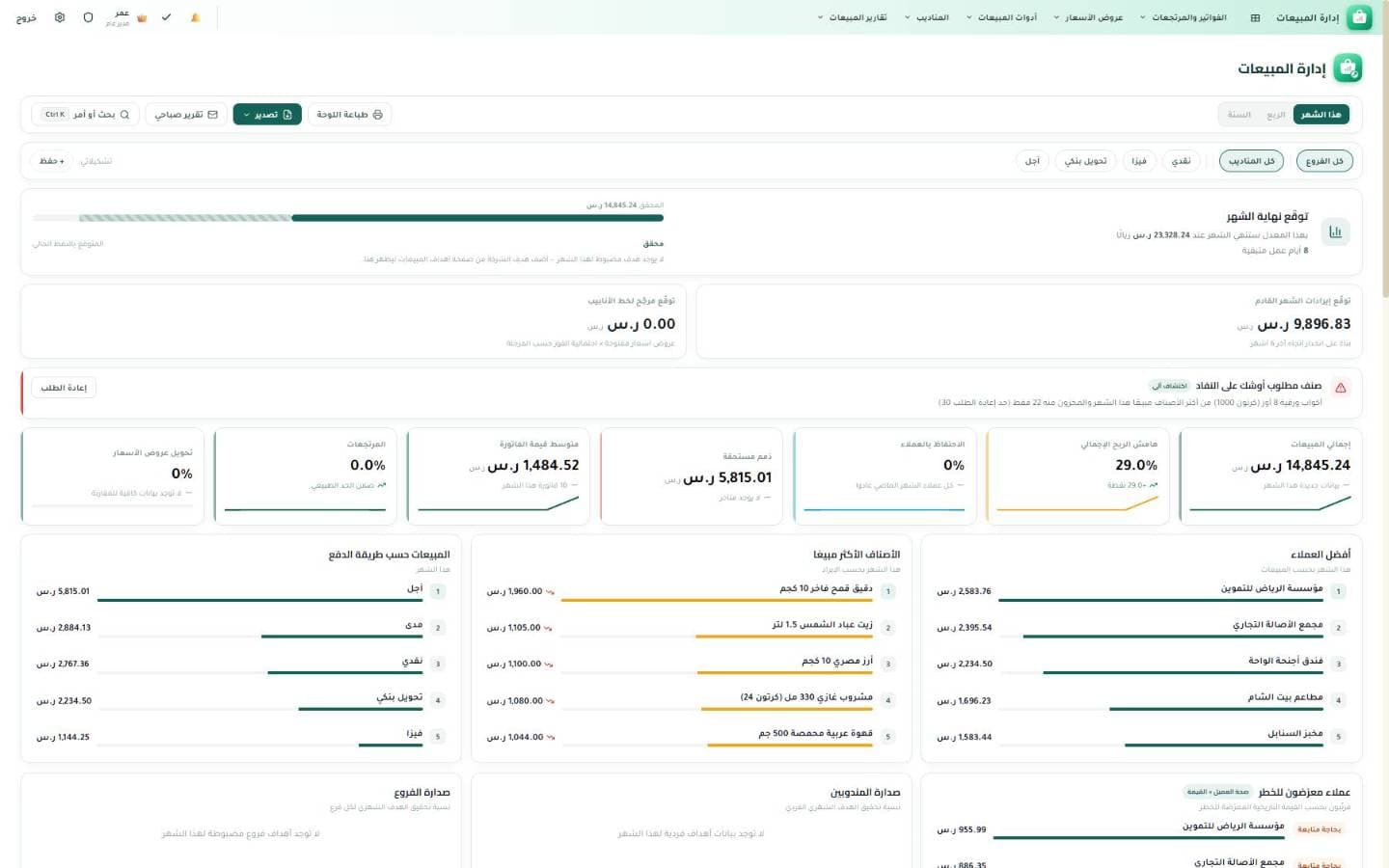Open the هامش الربح الإجمالي KPI card
The height and width of the screenshot is (868, 1389).
(1077, 476)
